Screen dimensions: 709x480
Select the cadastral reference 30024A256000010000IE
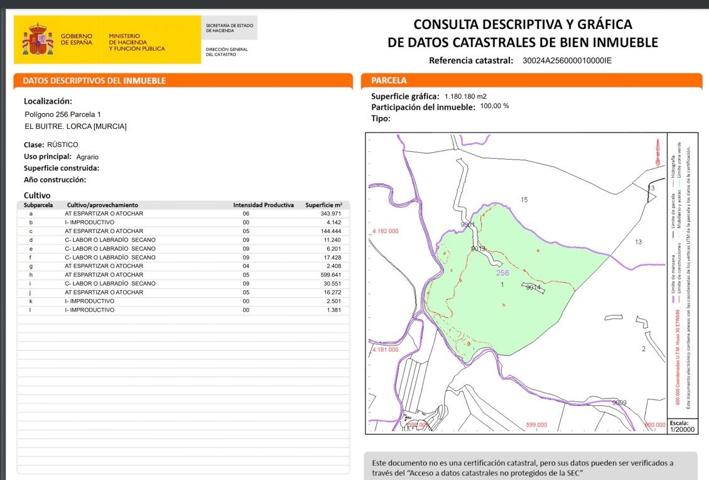pos(567,61)
